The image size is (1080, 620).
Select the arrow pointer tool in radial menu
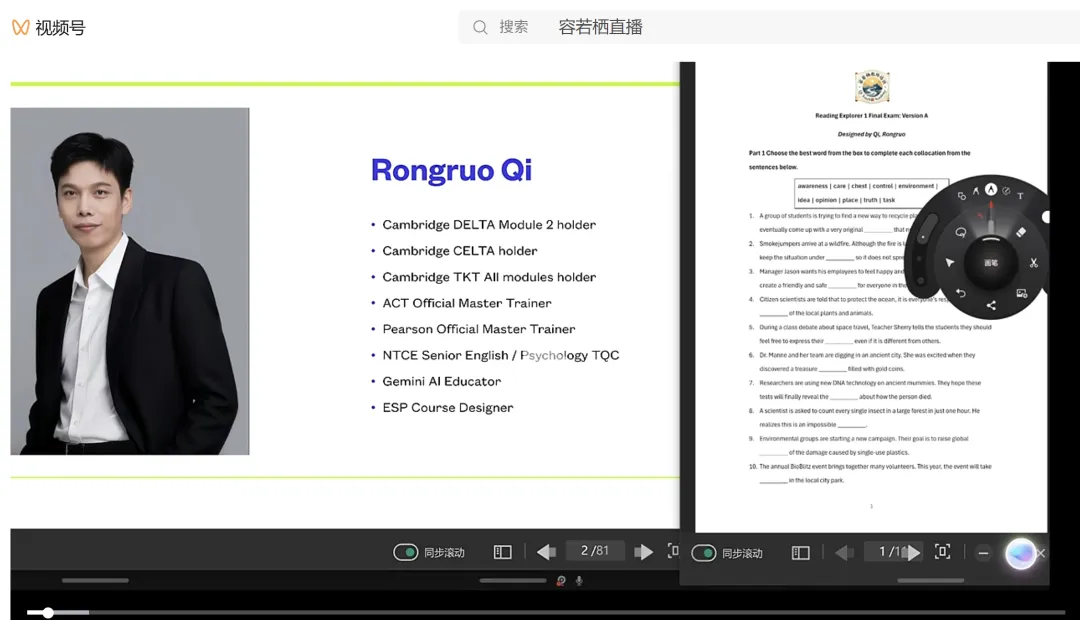950,262
